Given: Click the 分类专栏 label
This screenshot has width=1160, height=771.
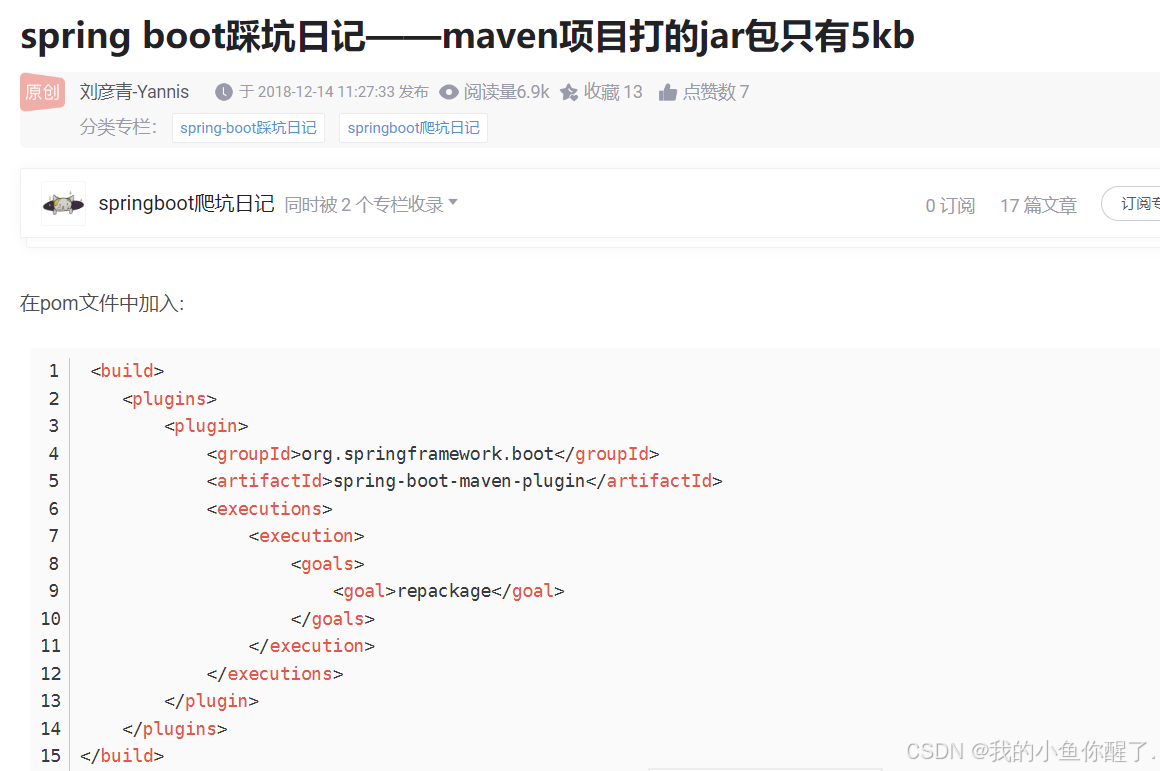Looking at the screenshot, I should click(x=118, y=127).
